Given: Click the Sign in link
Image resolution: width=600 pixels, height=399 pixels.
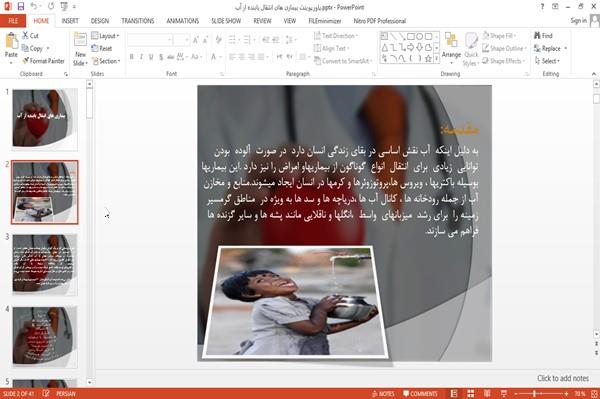Looking at the screenshot, I should 578,21.
